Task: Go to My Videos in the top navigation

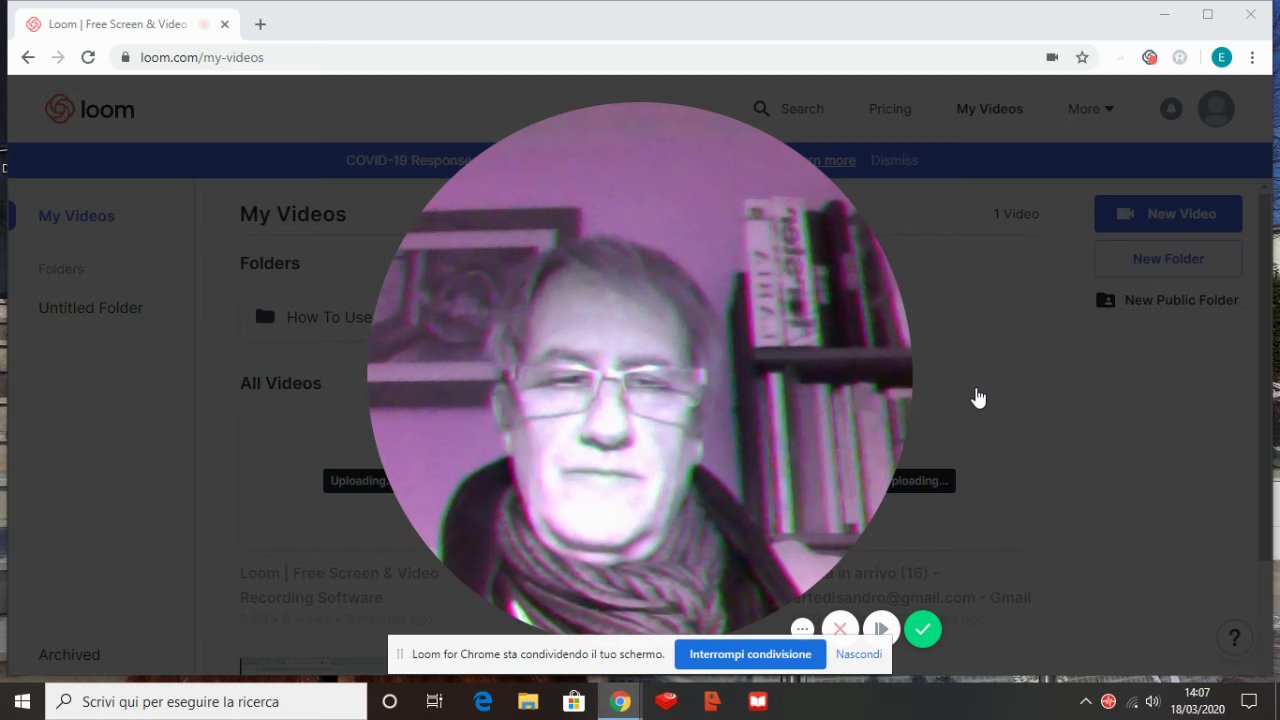Action: coord(989,109)
